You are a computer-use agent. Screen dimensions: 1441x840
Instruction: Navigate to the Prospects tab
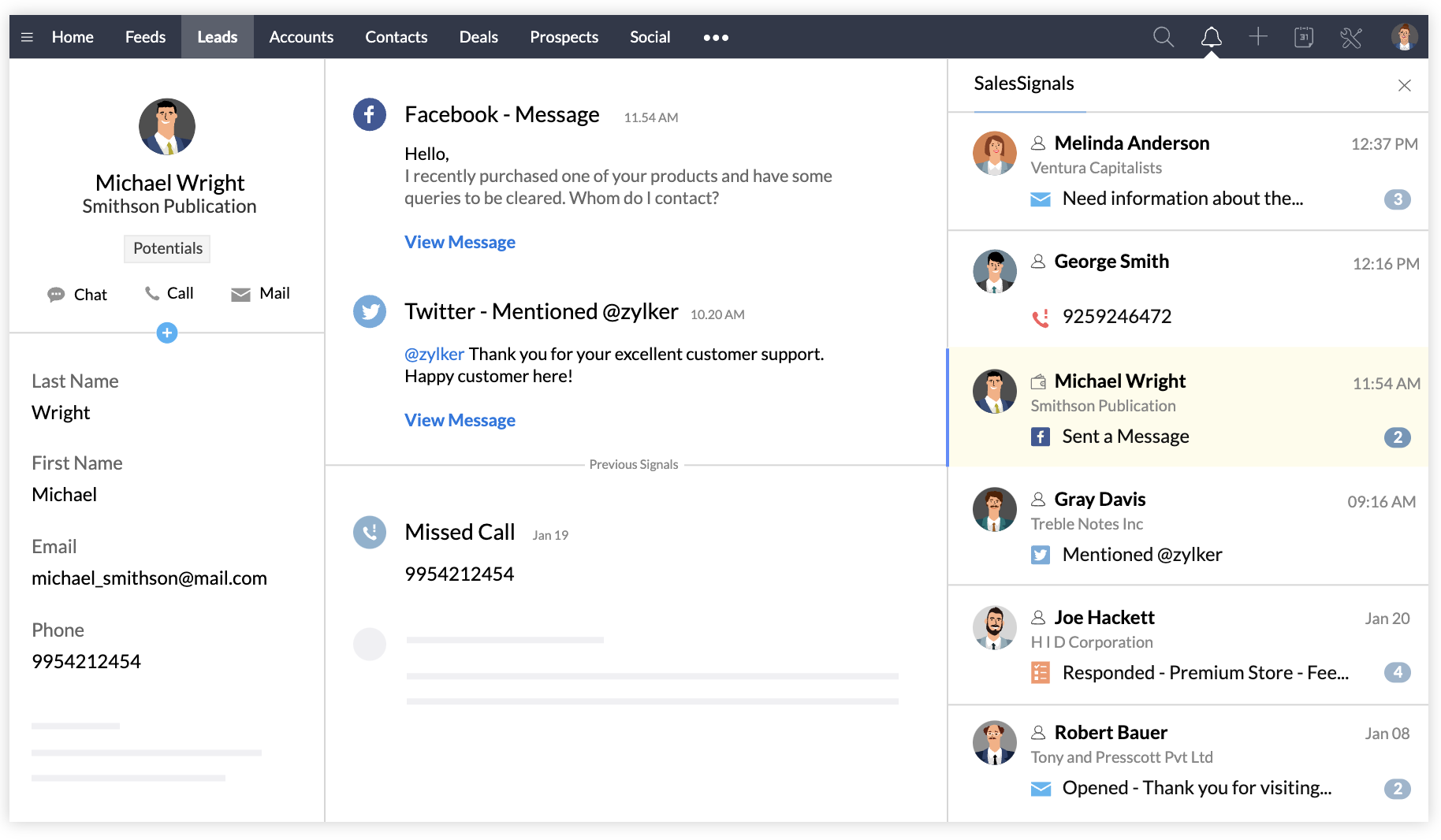(x=564, y=37)
